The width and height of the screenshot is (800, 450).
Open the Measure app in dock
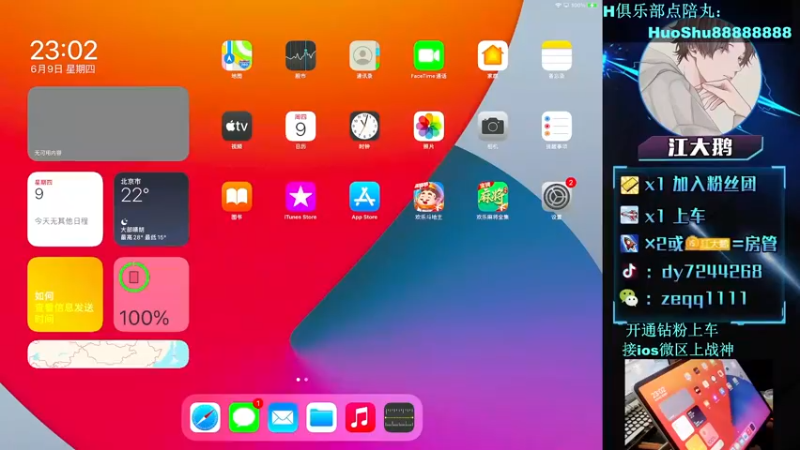[399, 417]
